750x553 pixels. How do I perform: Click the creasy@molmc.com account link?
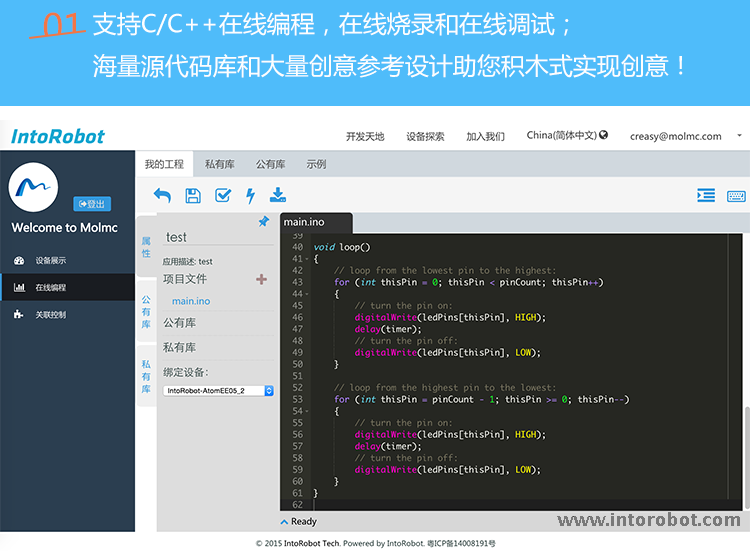tap(675, 136)
